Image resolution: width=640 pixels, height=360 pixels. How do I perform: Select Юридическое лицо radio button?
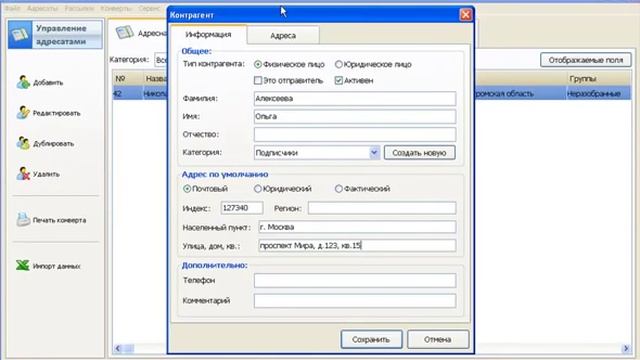pyautogui.click(x=338, y=64)
